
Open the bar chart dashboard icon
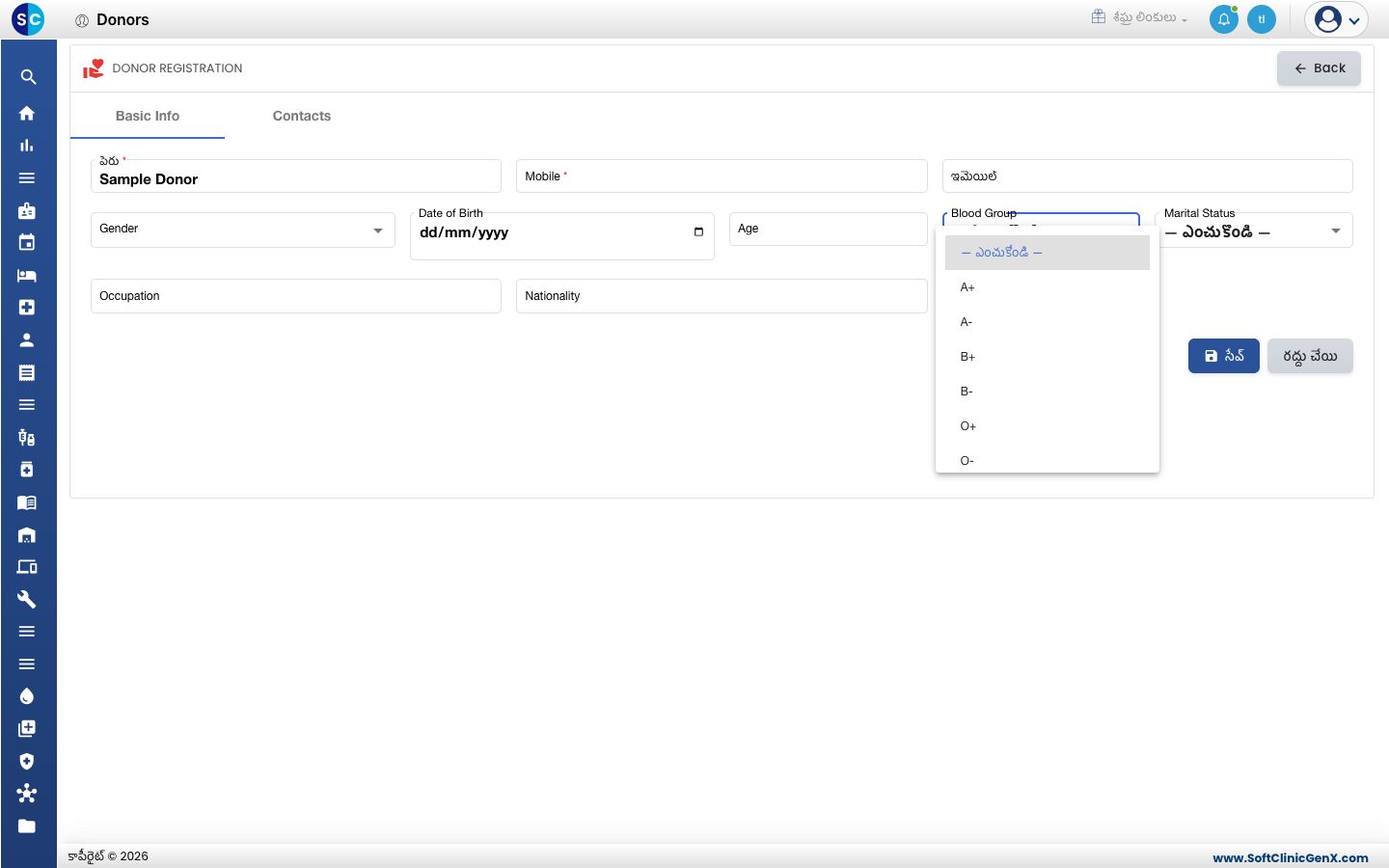(x=27, y=146)
